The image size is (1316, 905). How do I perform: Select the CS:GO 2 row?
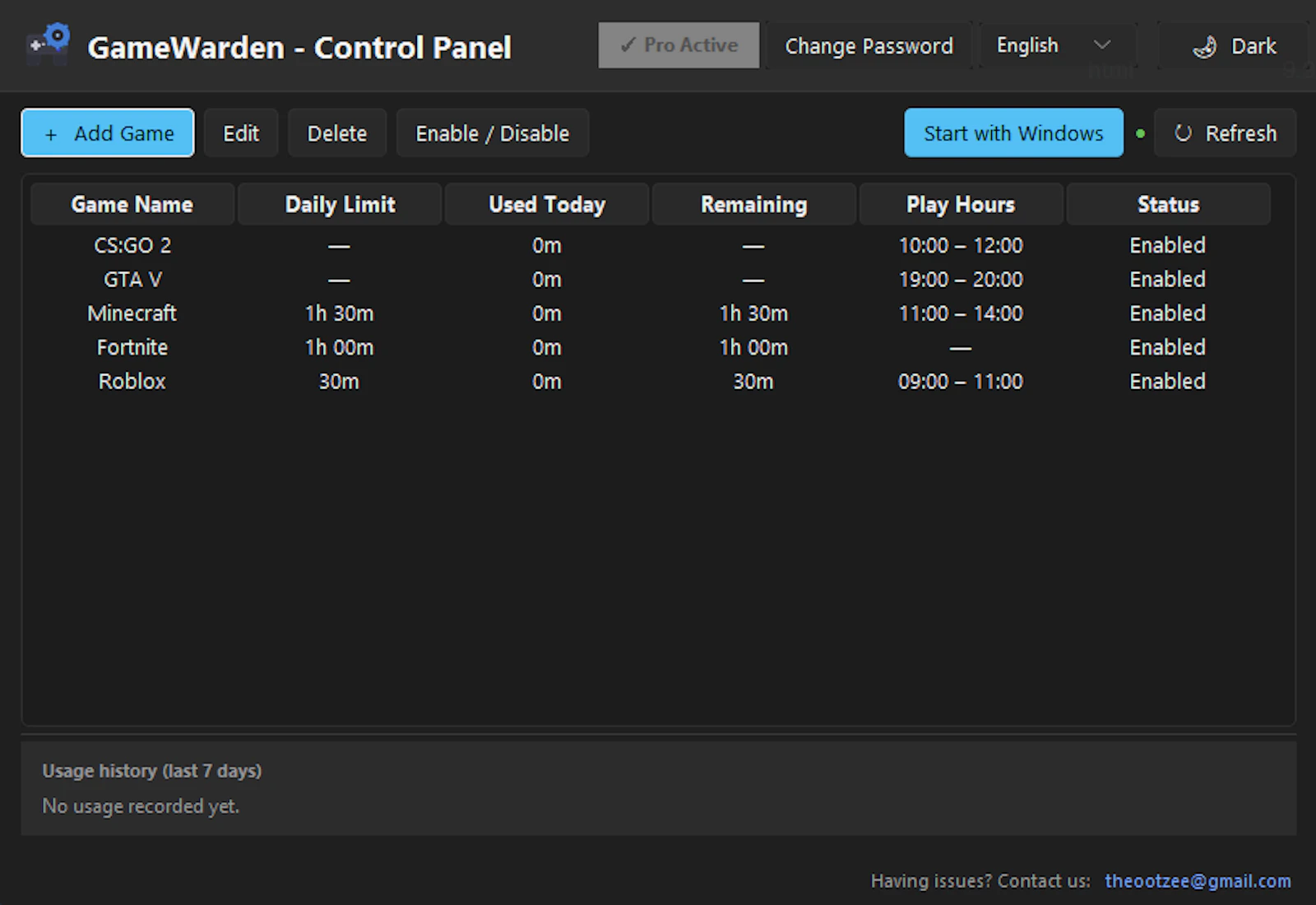[651, 245]
